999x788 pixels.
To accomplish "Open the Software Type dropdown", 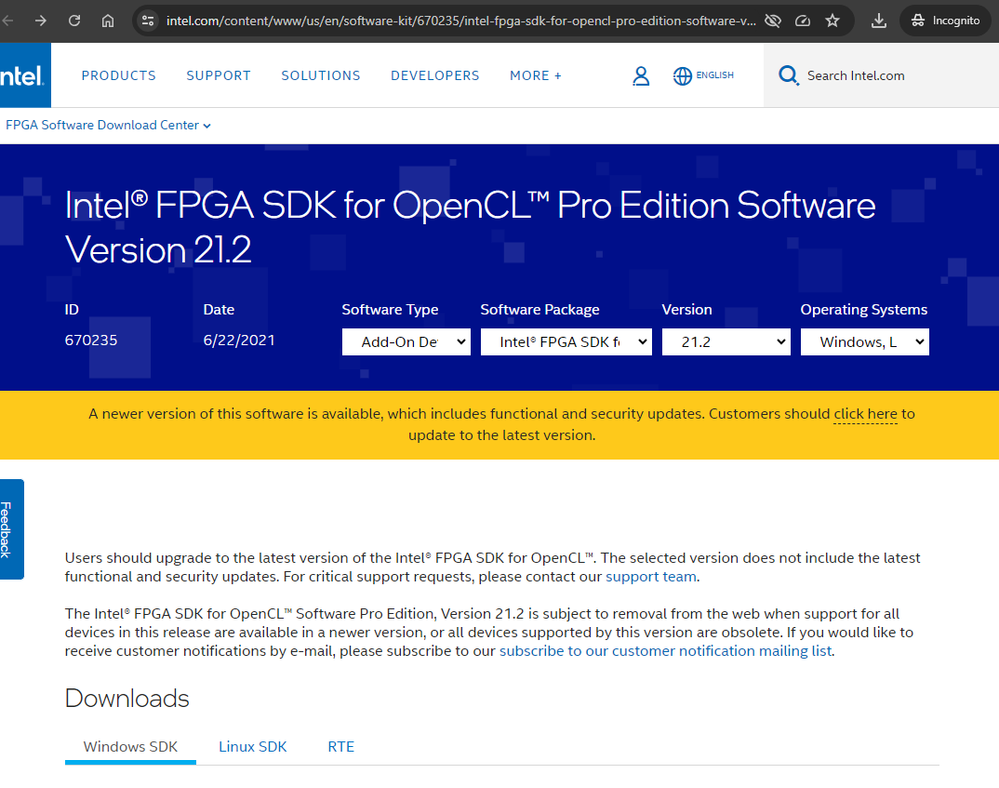I will tap(406, 342).
